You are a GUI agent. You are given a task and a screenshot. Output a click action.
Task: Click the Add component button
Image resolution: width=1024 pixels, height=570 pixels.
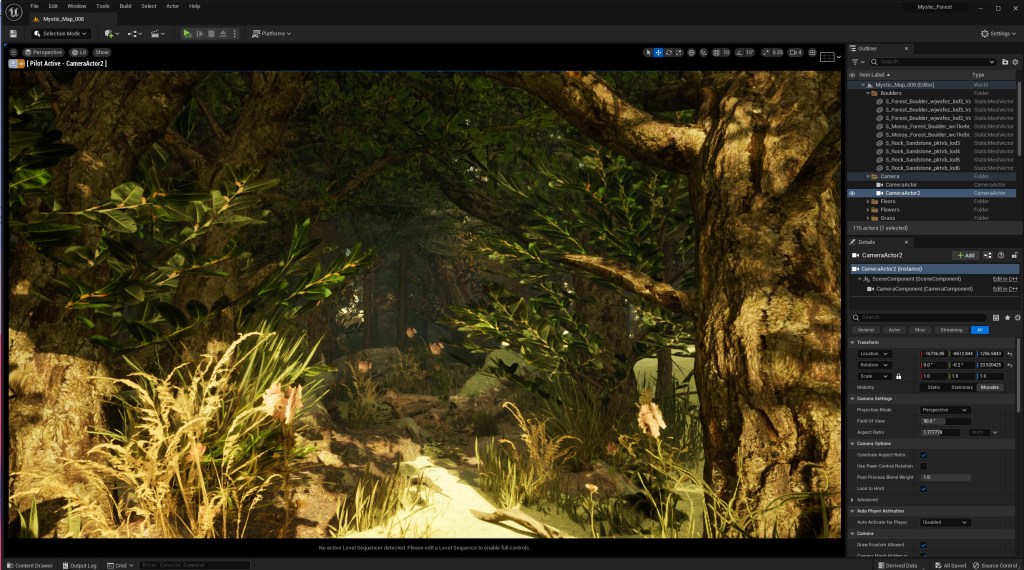click(x=964, y=255)
